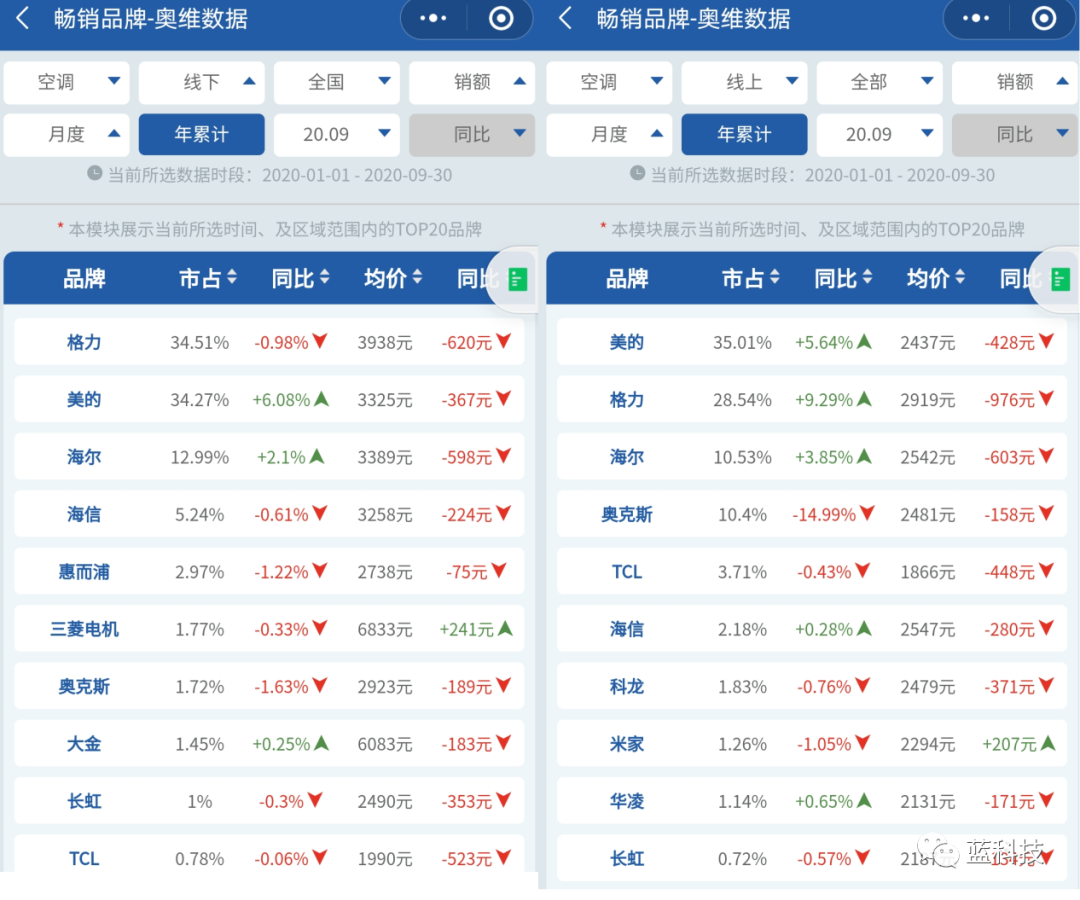Open grey 同比 dropdown in right panel

click(x=1015, y=134)
